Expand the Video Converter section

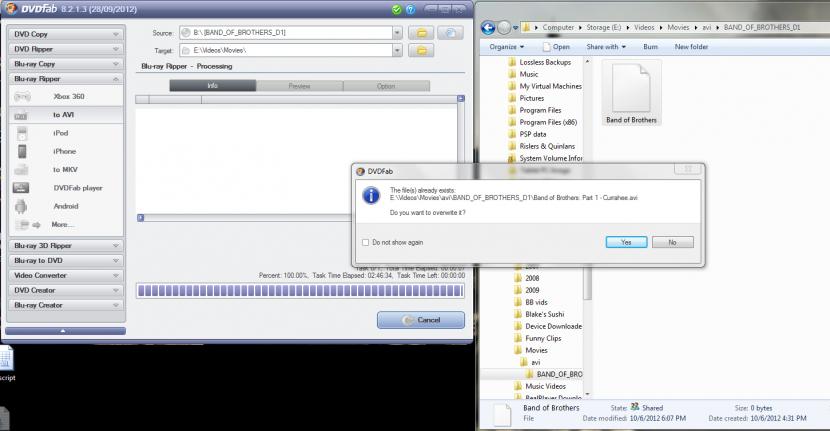pyautogui.click(x=63, y=275)
